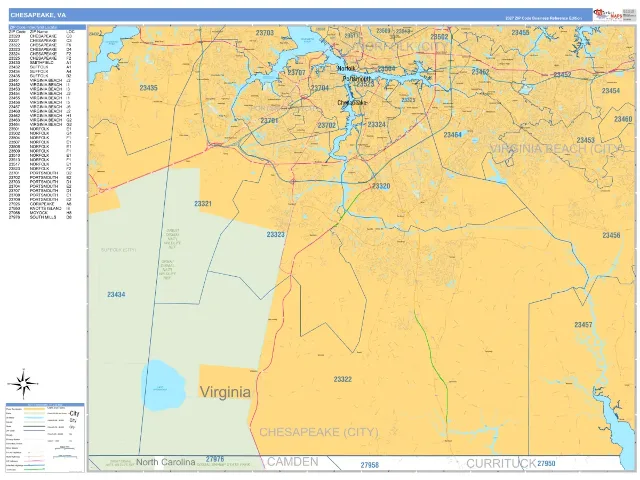Image resolution: width=640 pixels, height=480 pixels.
Task: Click the yellow swatch in the legend
Action: pos(34,409)
